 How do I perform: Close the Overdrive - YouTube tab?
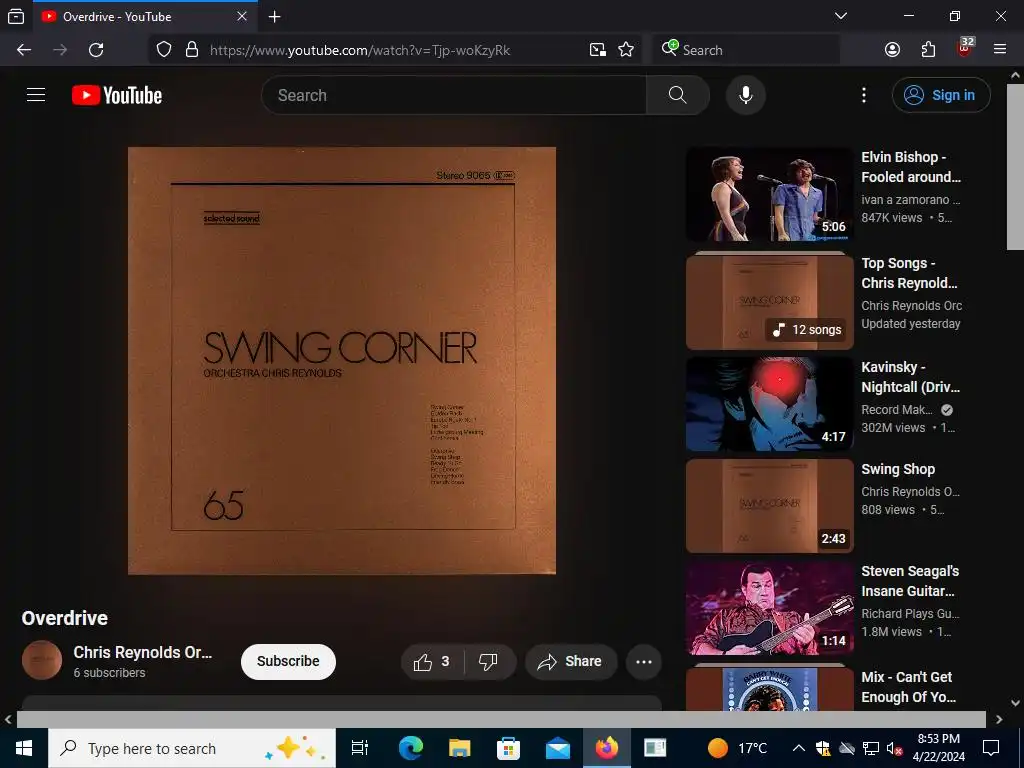[242, 17]
